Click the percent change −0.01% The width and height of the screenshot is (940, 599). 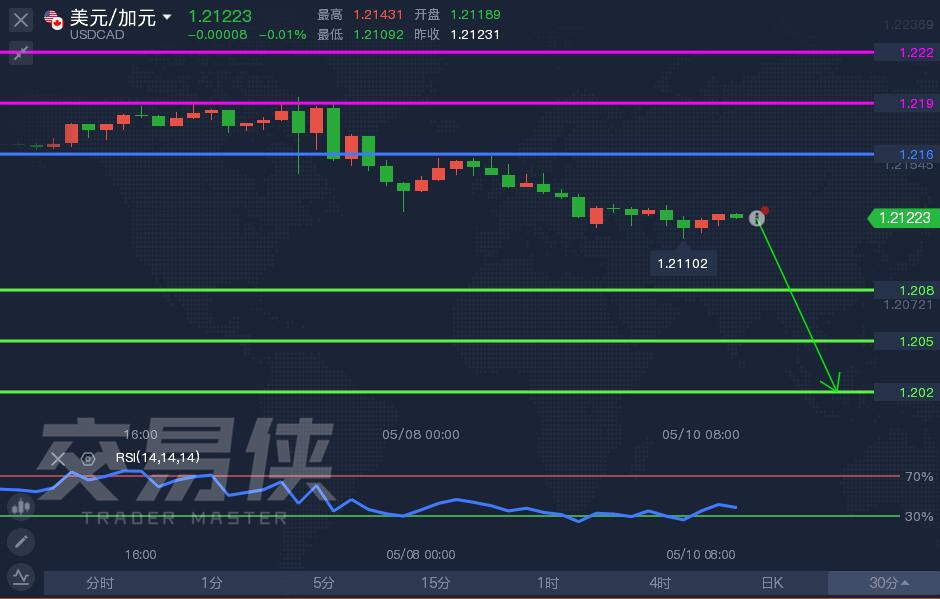coord(282,35)
